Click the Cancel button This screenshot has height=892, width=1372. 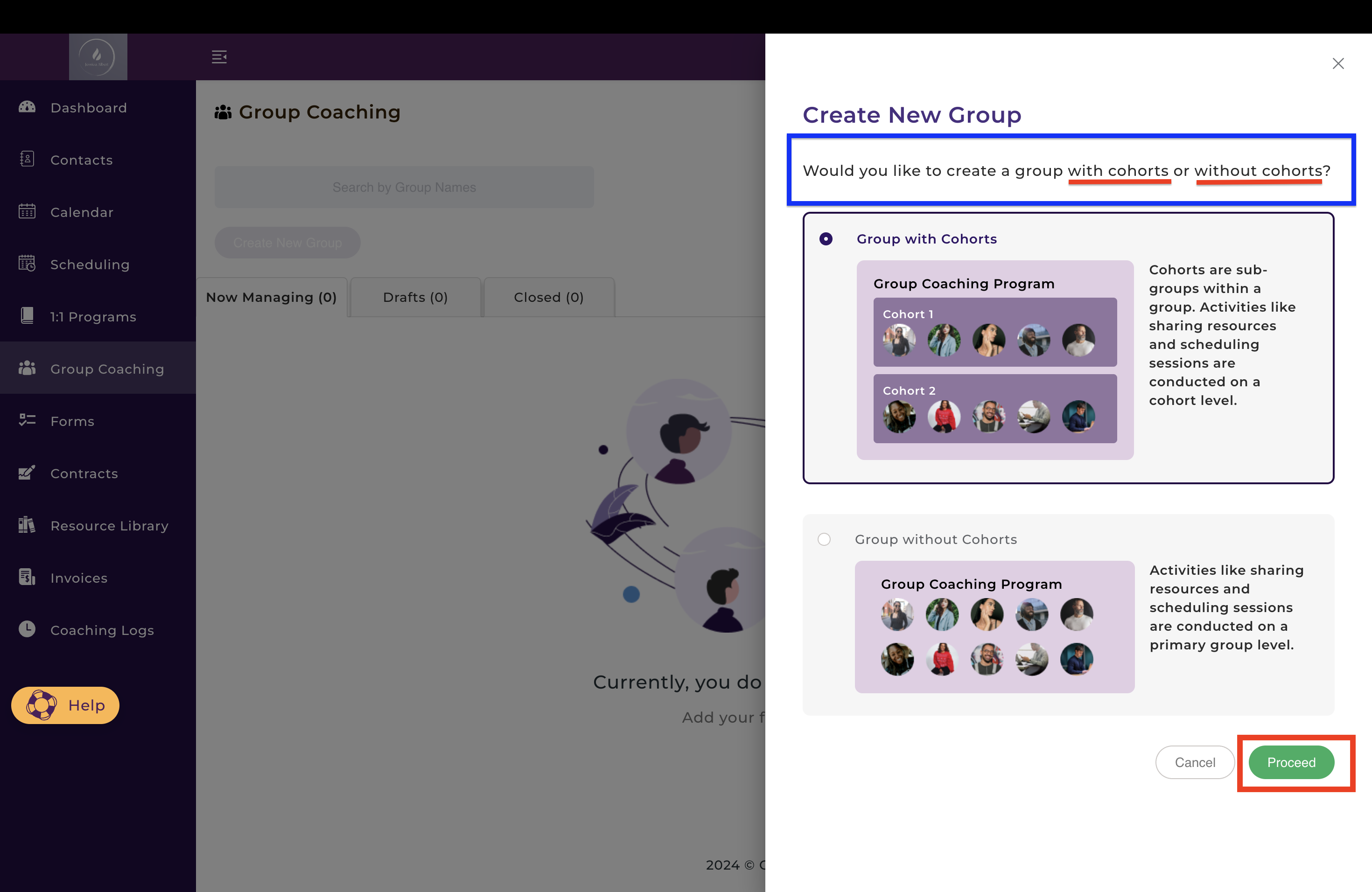[x=1195, y=762]
